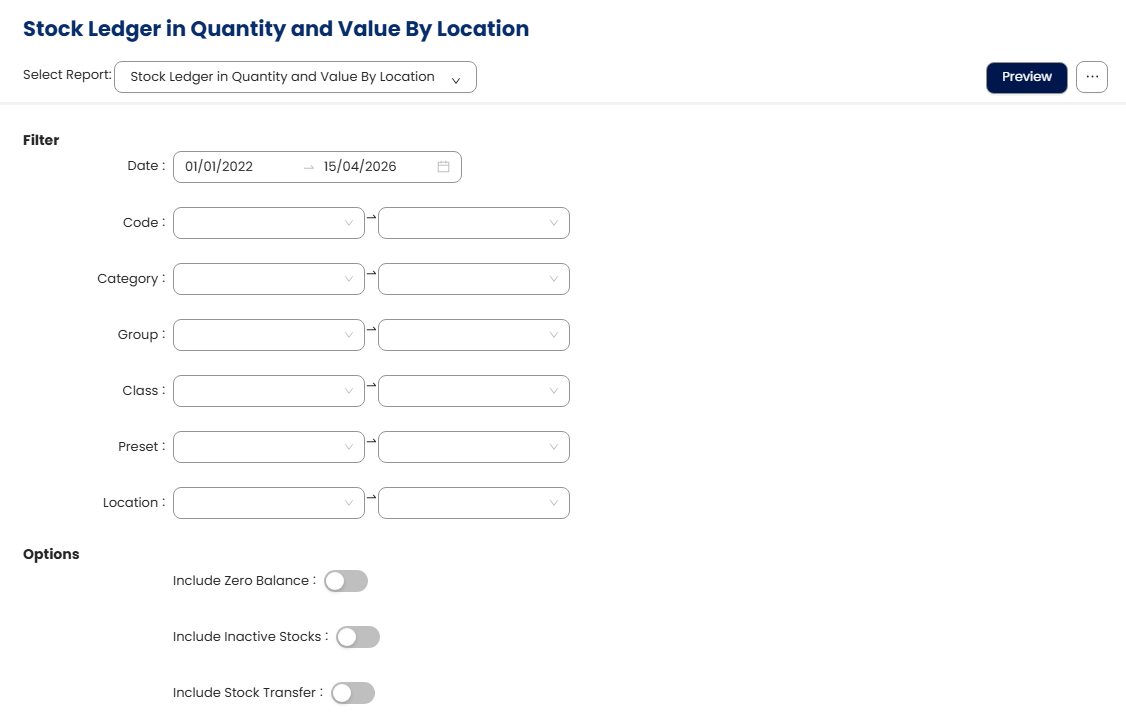Click the calendar icon in Date field
Screen dimensions: 1126x719
(x=443, y=167)
